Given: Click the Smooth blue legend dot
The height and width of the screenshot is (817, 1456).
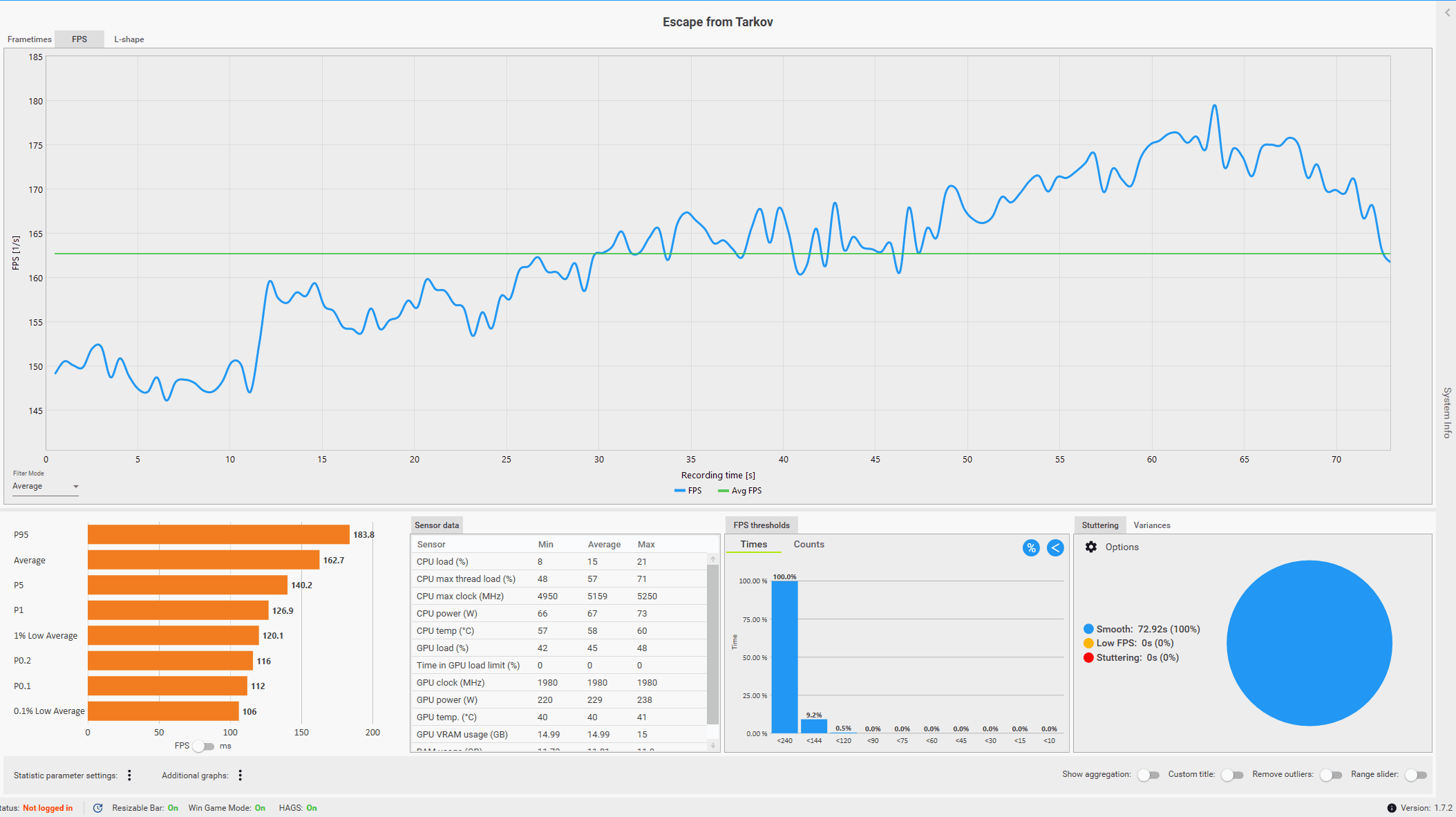Looking at the screenshot, I should (x=1088, y=629).
